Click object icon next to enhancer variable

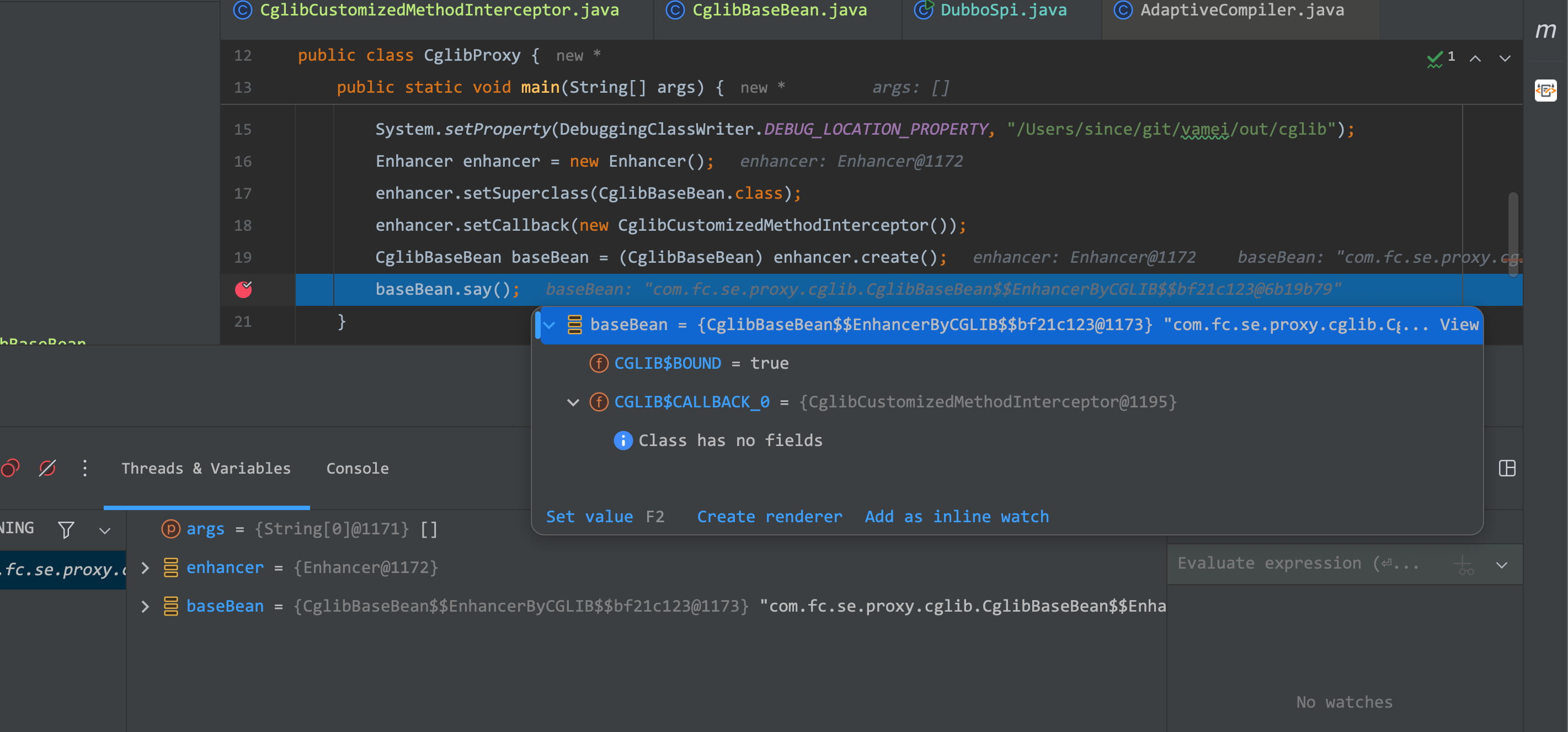[x=170, y=567]
